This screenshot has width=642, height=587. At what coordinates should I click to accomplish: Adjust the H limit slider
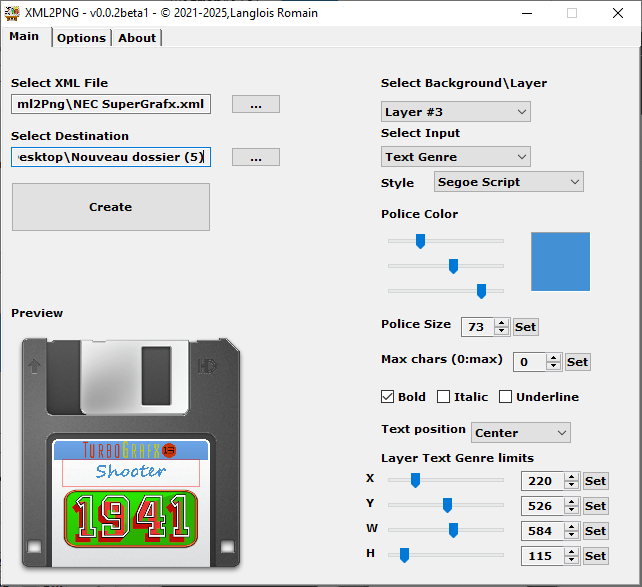click(405, 555)
